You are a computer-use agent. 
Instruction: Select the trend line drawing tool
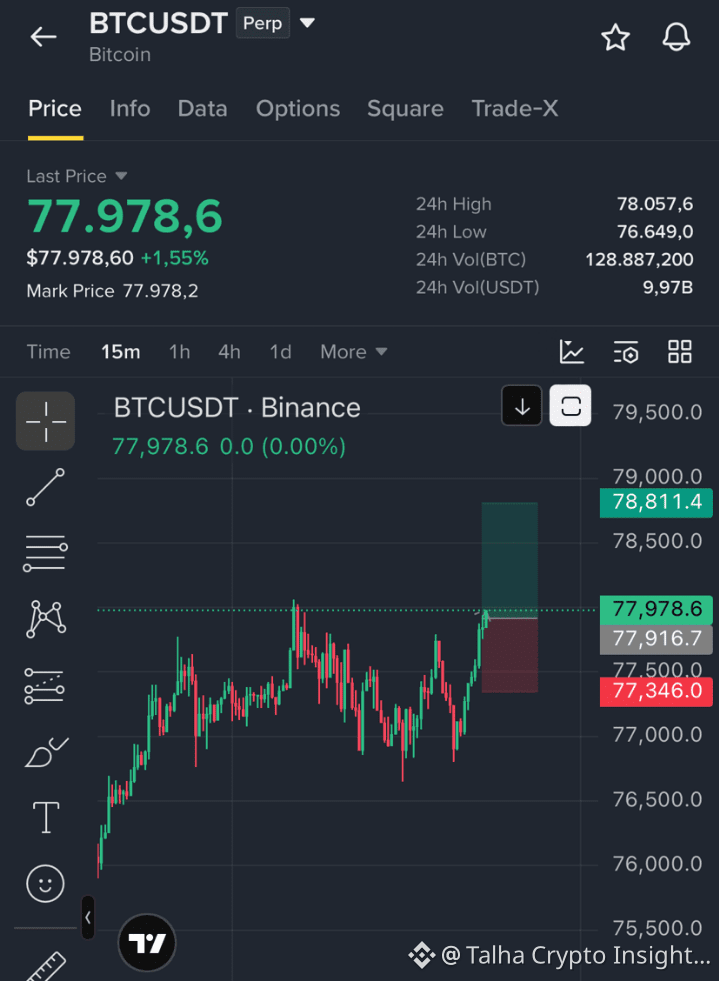pyautogui.click(x=45, y=487)
